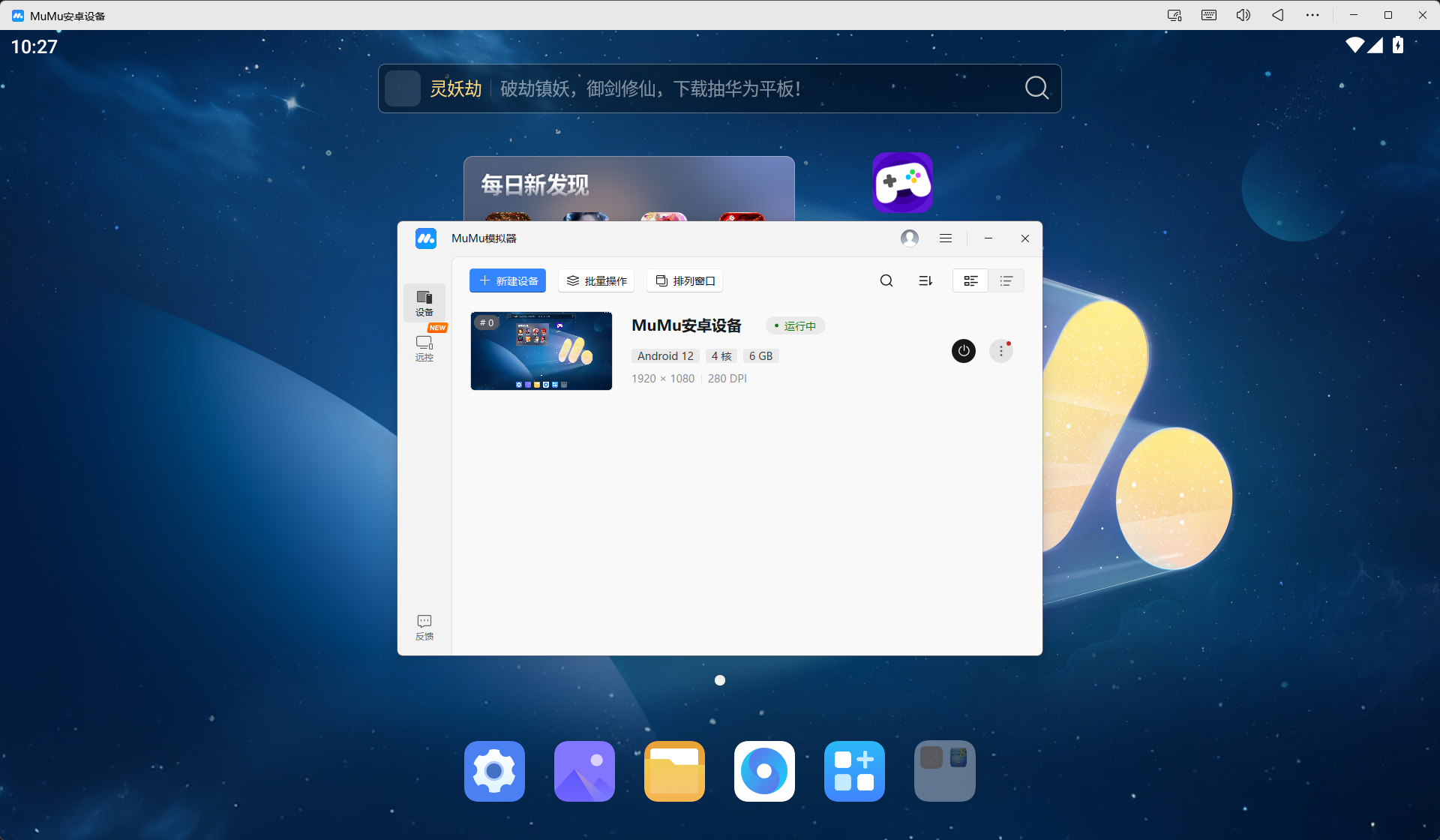Select the 远控 remote control sidebar icon
This screenshot has width=1440, height=840.
(x=424, y=347)
